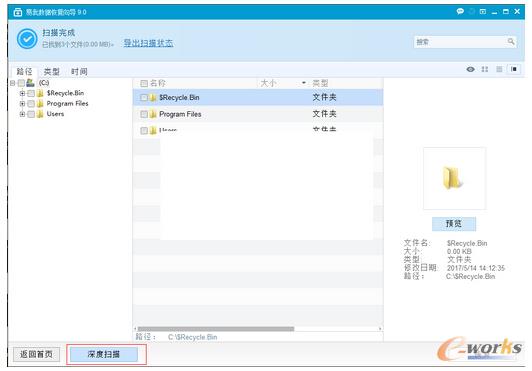Click the app logo in the title bar
The width and height of the screenshot is (532, 371).
point(18,12)
